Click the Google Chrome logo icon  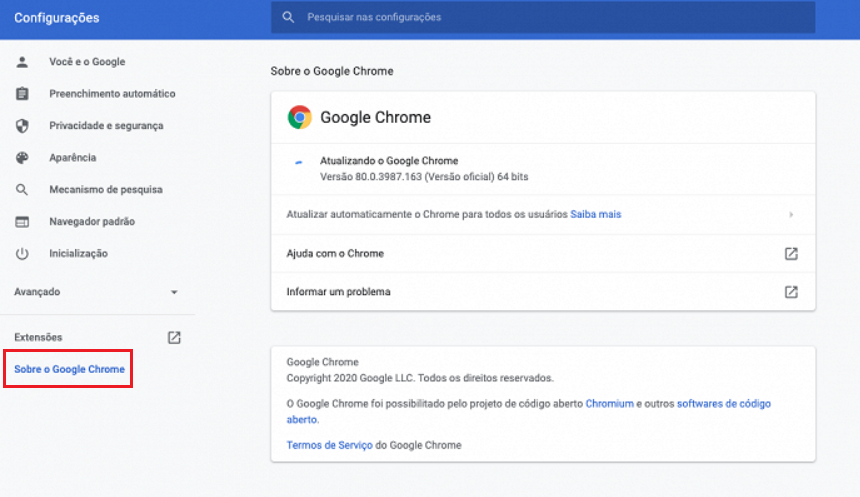299,117
